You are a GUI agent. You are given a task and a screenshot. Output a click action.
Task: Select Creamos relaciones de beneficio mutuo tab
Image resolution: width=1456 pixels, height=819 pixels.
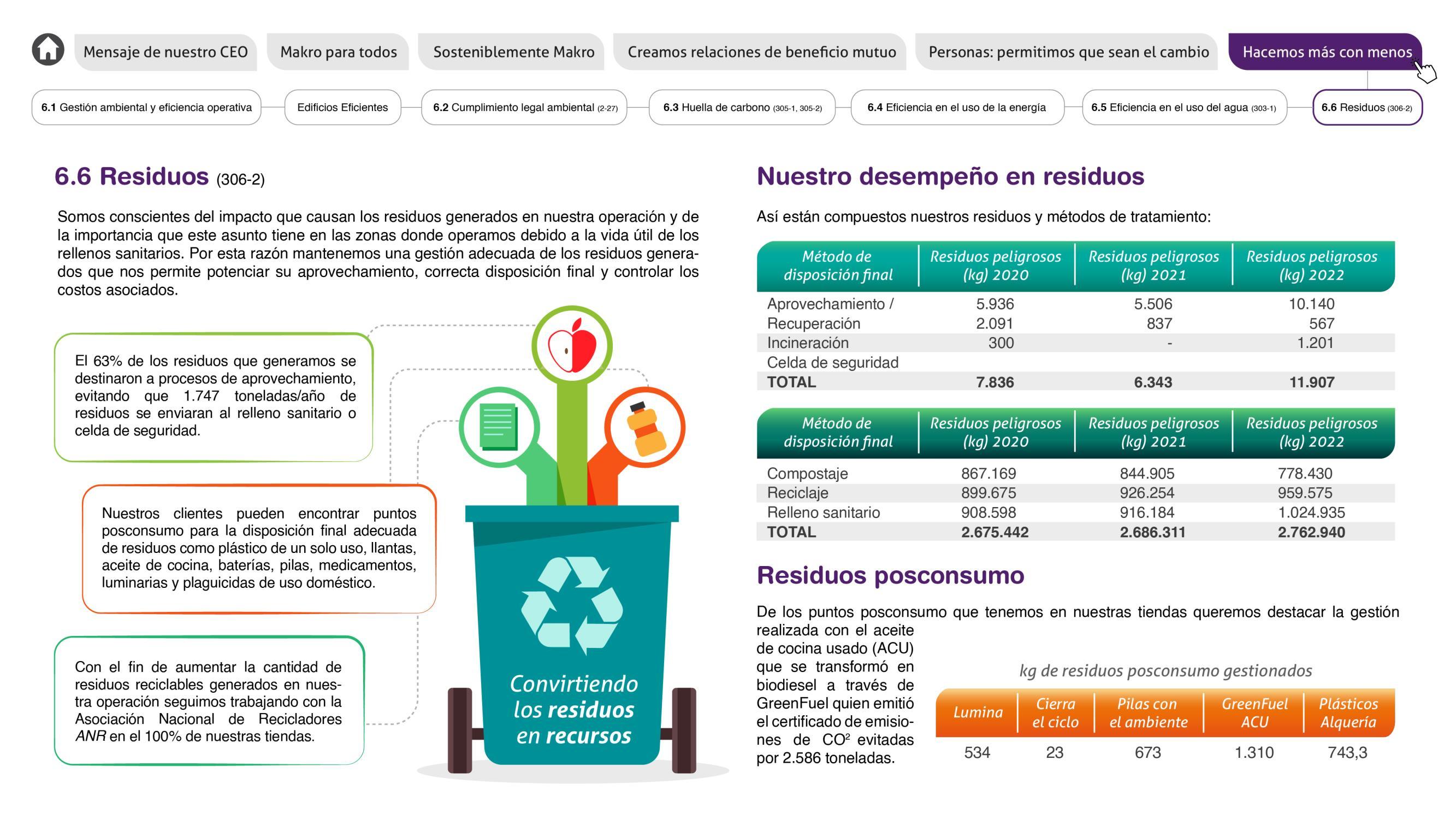click(761, 52)
